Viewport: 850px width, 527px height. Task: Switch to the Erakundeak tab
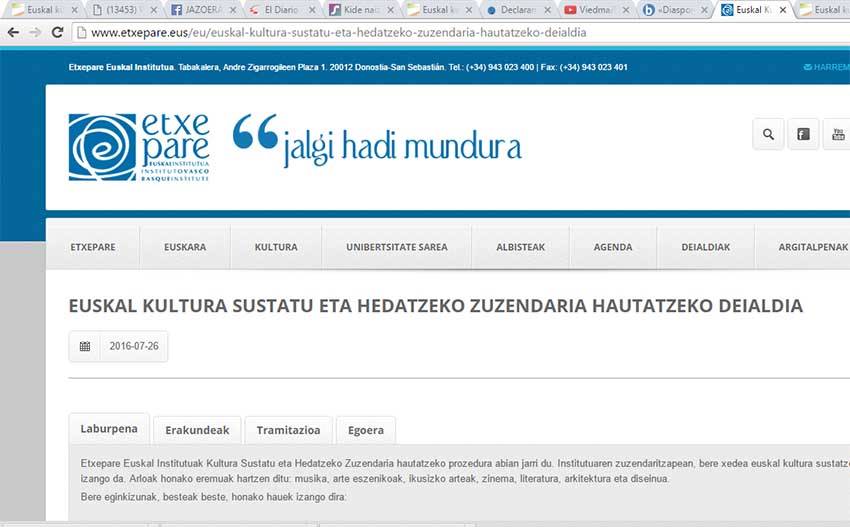[197, 430]
